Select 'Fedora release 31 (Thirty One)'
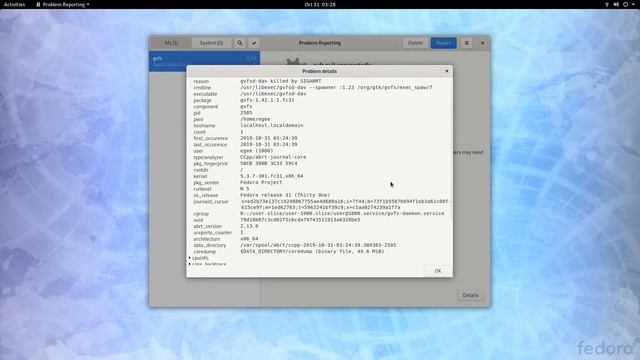Image resolution: width=640 pixels, height=360 pixels. point(285,195)
